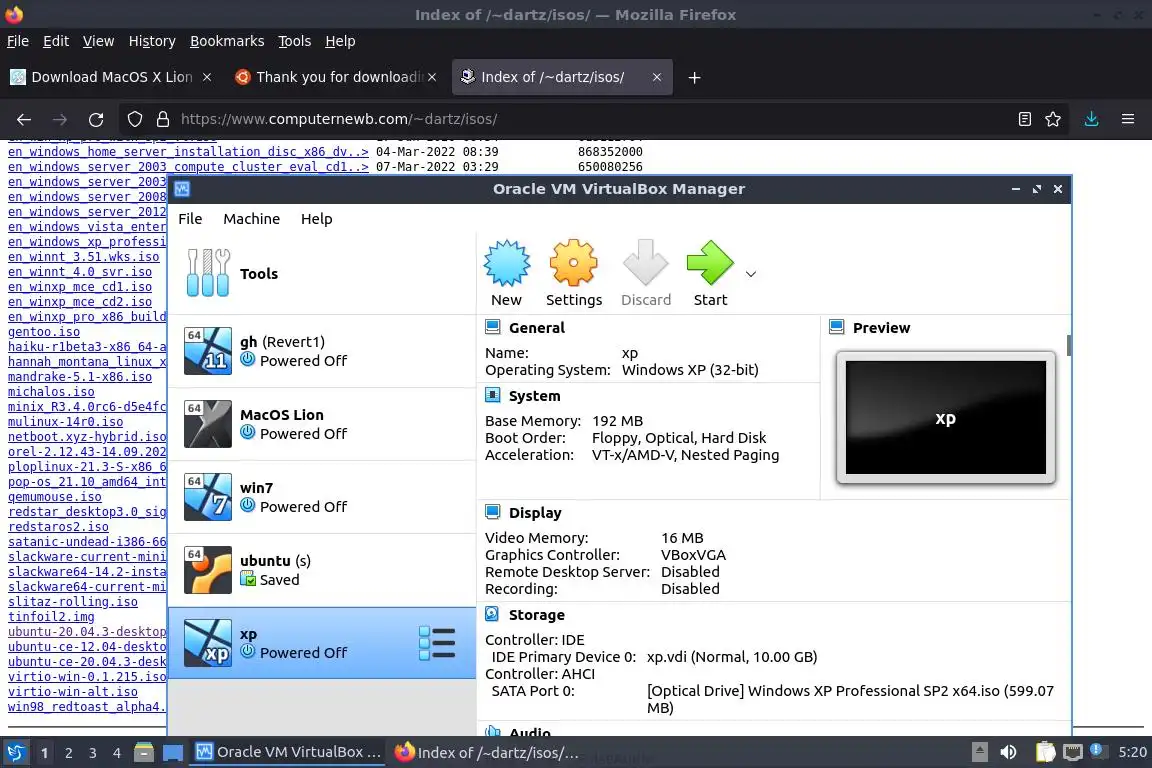Click the xp VM operating system icon

click(208, 643)
